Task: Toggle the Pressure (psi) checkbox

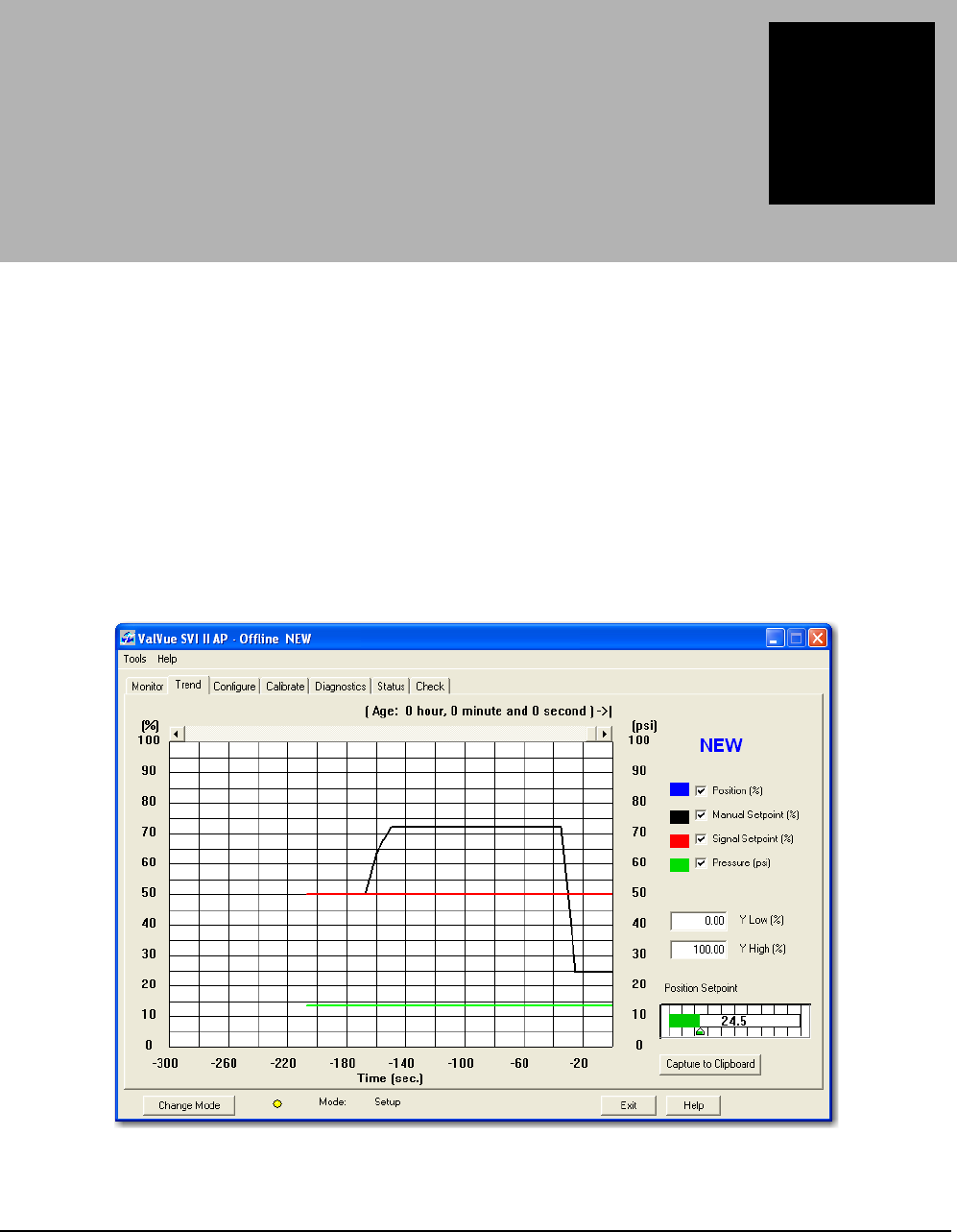Action: point(701,862)
